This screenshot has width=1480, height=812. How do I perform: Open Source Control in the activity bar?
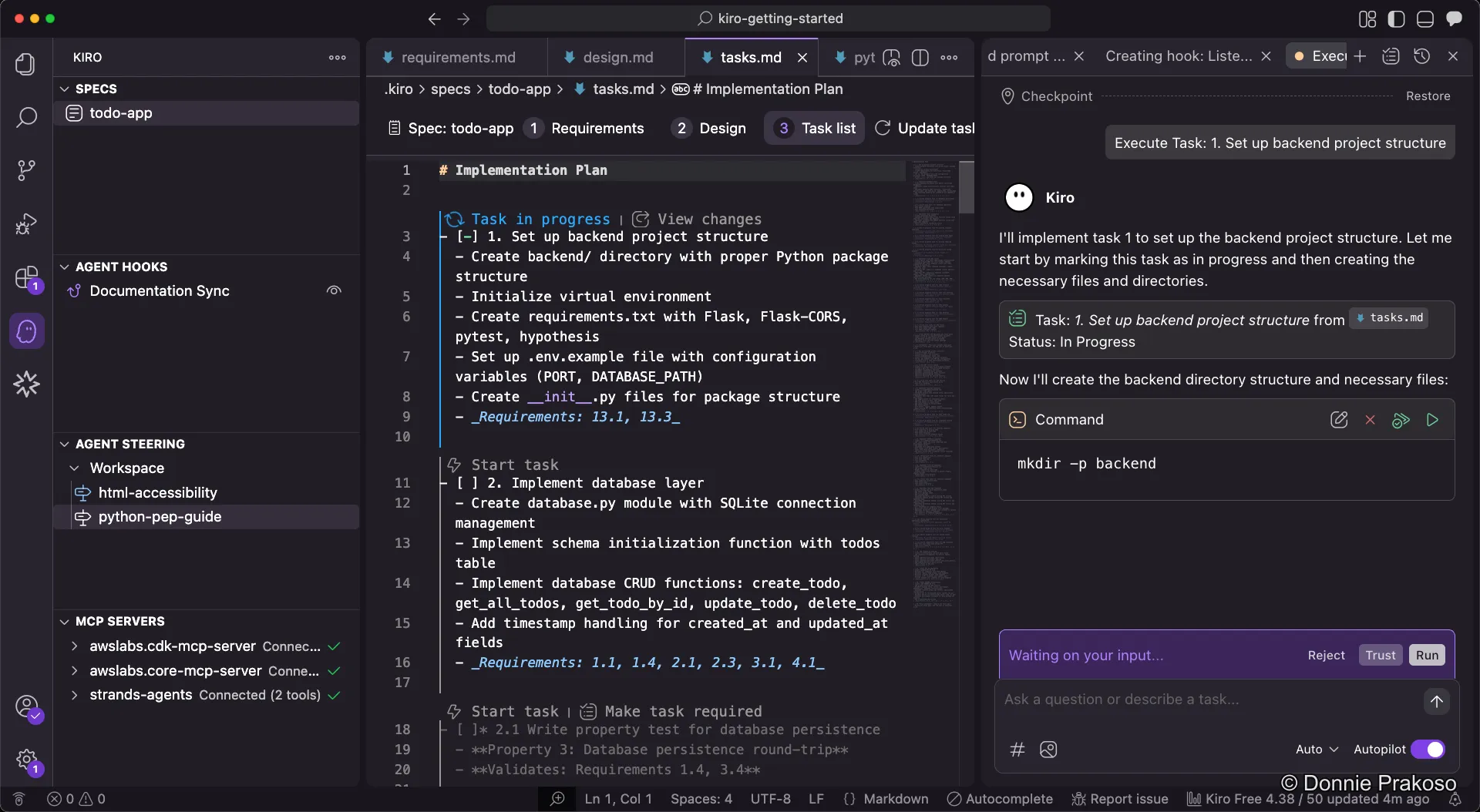[26, 170]
